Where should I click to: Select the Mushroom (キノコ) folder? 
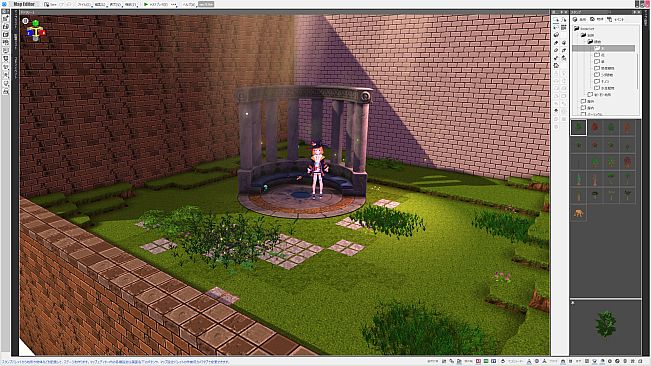tap(602, 81)
